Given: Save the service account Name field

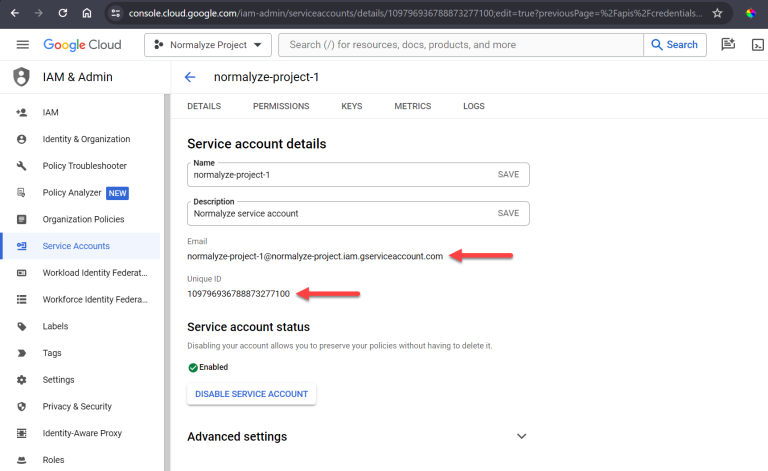Looking at the screenshot, I should pyautogui.click(x=508, y=174).
